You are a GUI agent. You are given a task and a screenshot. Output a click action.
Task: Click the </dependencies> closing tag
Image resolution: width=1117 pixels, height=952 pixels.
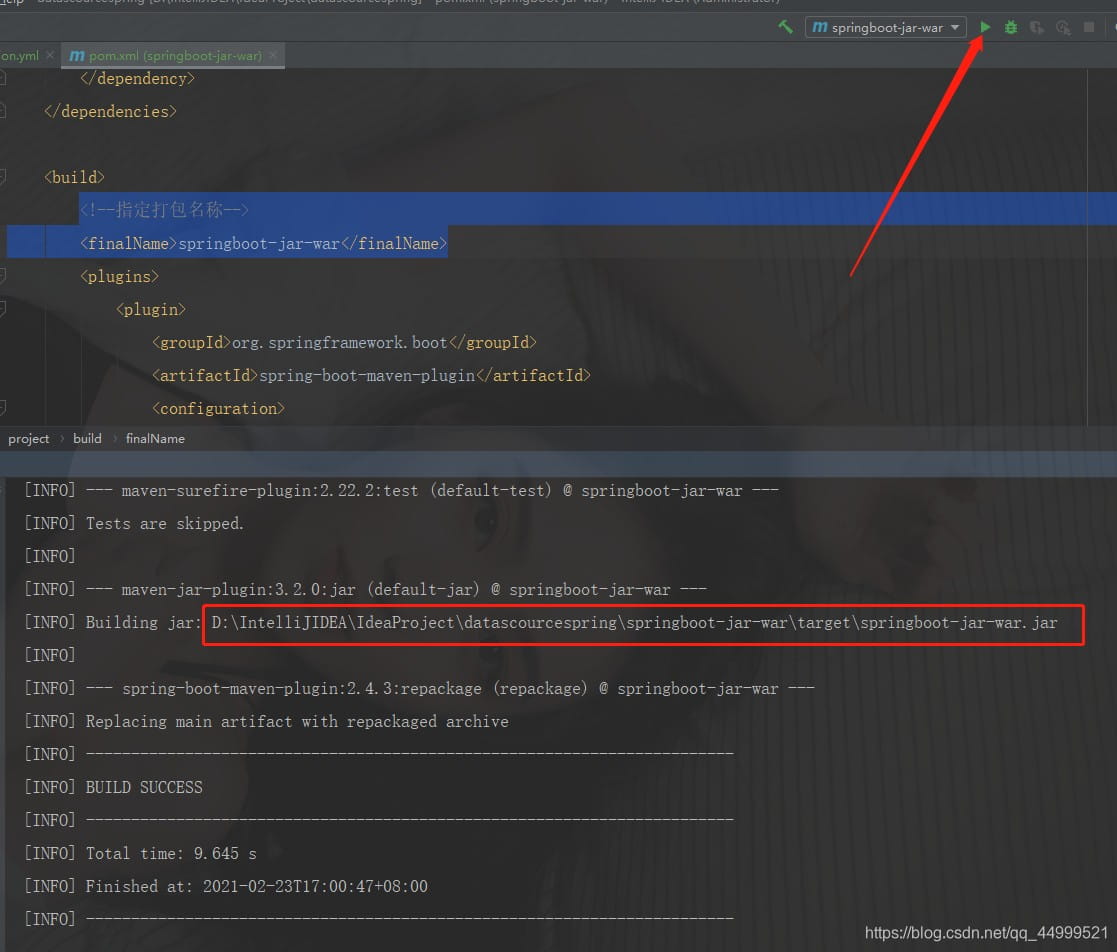click(x=110, y=112)
